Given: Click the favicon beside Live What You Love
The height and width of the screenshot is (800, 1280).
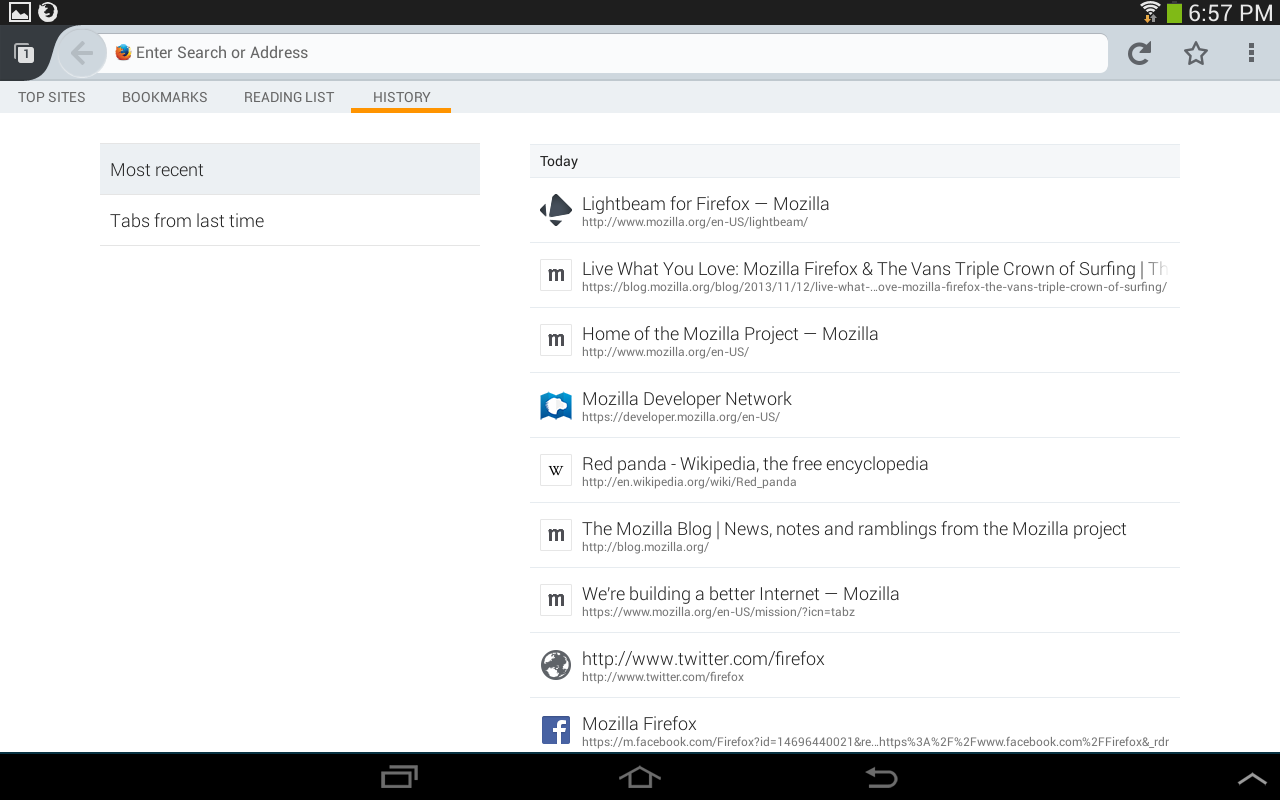Looking at the screenshot, I should click(556, 275).
